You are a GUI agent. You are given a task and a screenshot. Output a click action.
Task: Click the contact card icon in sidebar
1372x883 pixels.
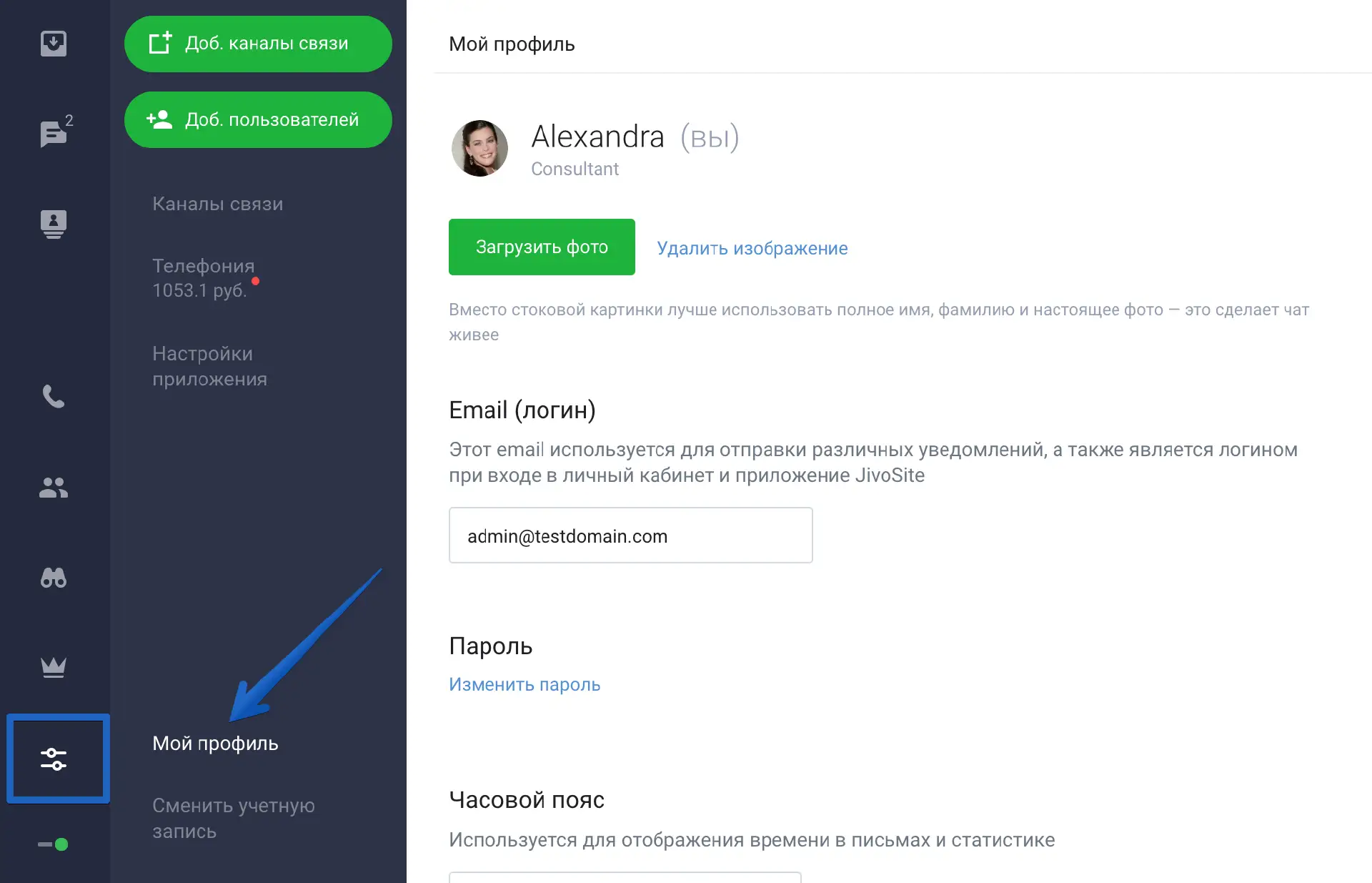point(54,224)
